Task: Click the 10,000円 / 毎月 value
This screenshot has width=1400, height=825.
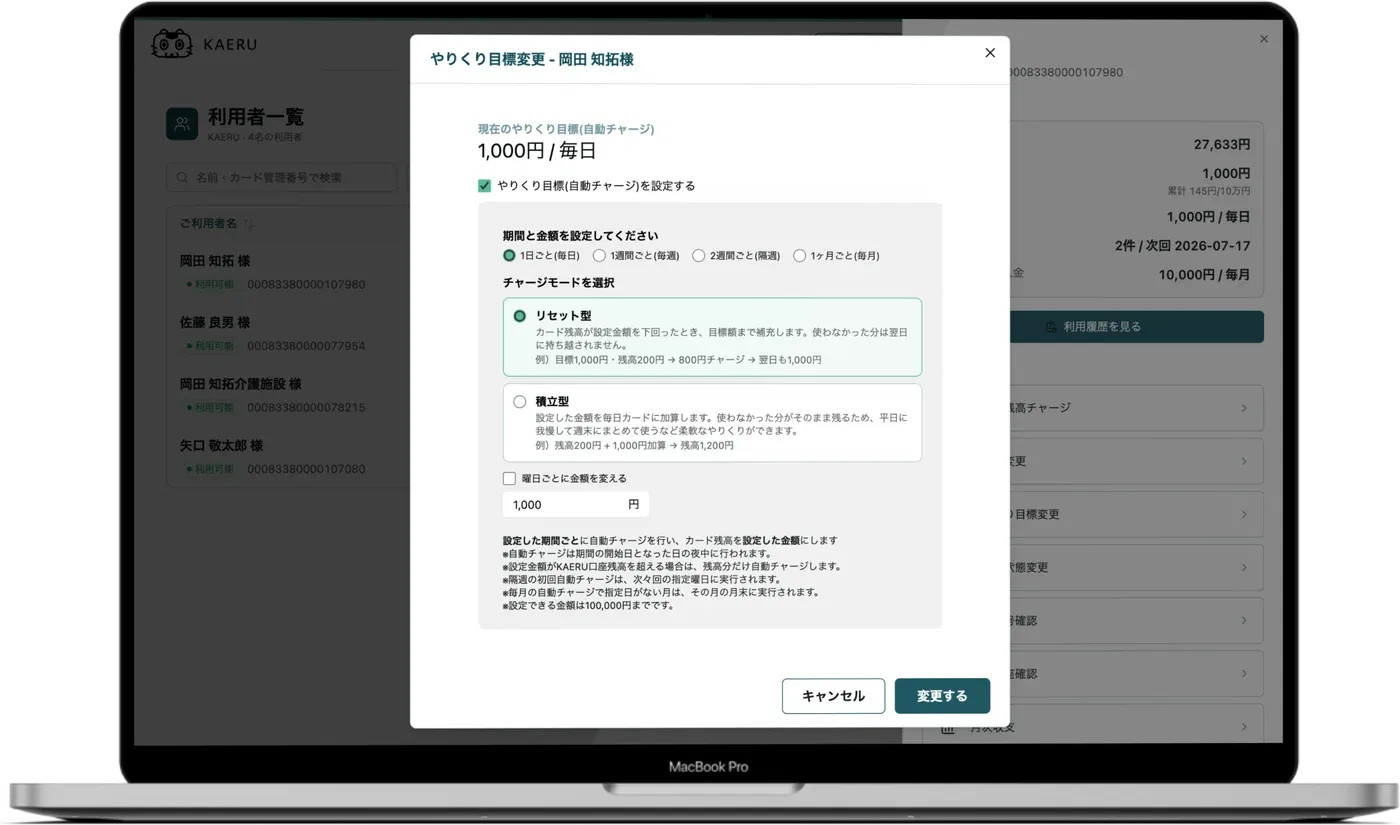Action: pyautogui.click(x=1205, y=274)
